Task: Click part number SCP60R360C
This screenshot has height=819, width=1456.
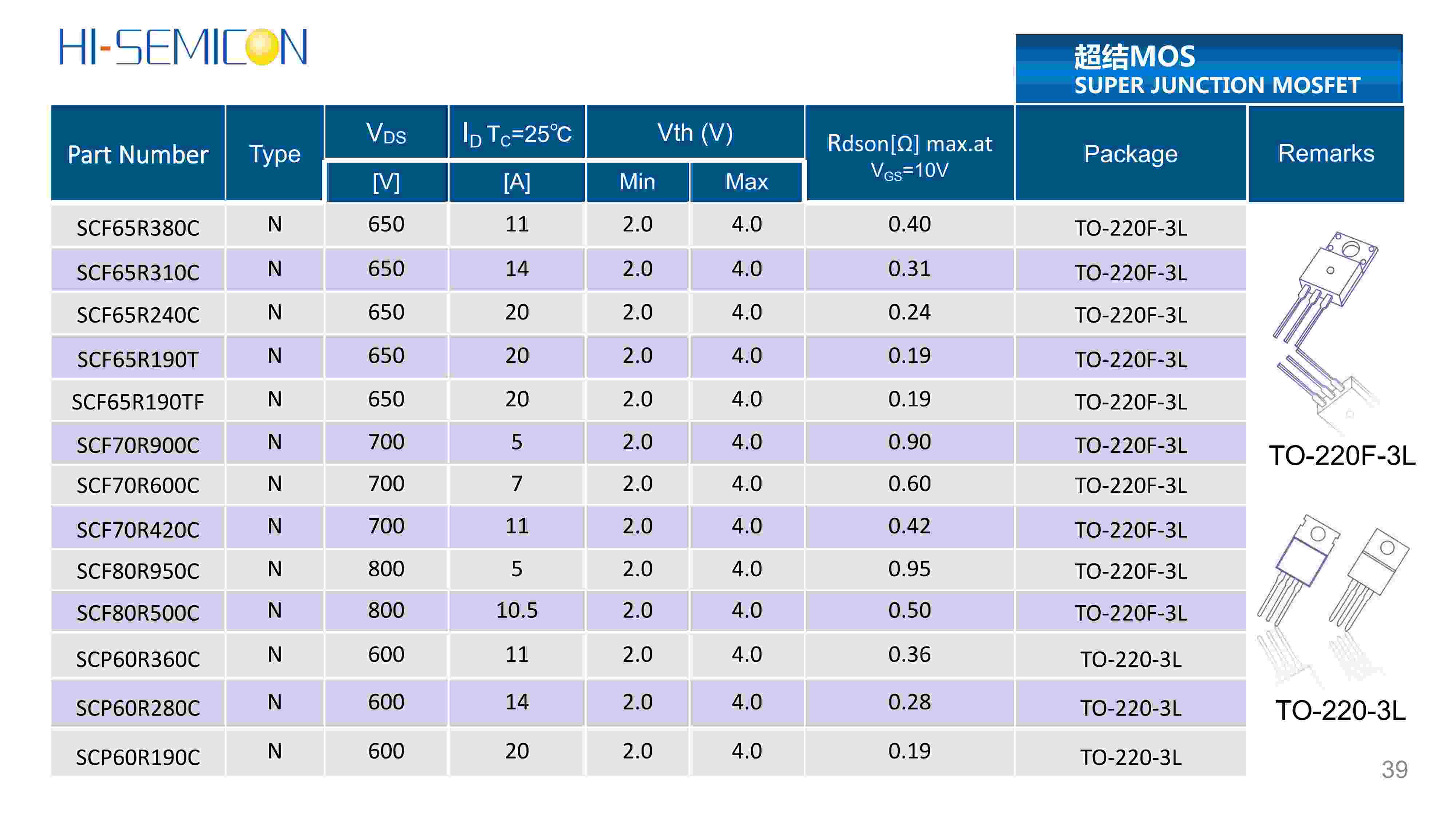Action: click(x=138, y=659)
